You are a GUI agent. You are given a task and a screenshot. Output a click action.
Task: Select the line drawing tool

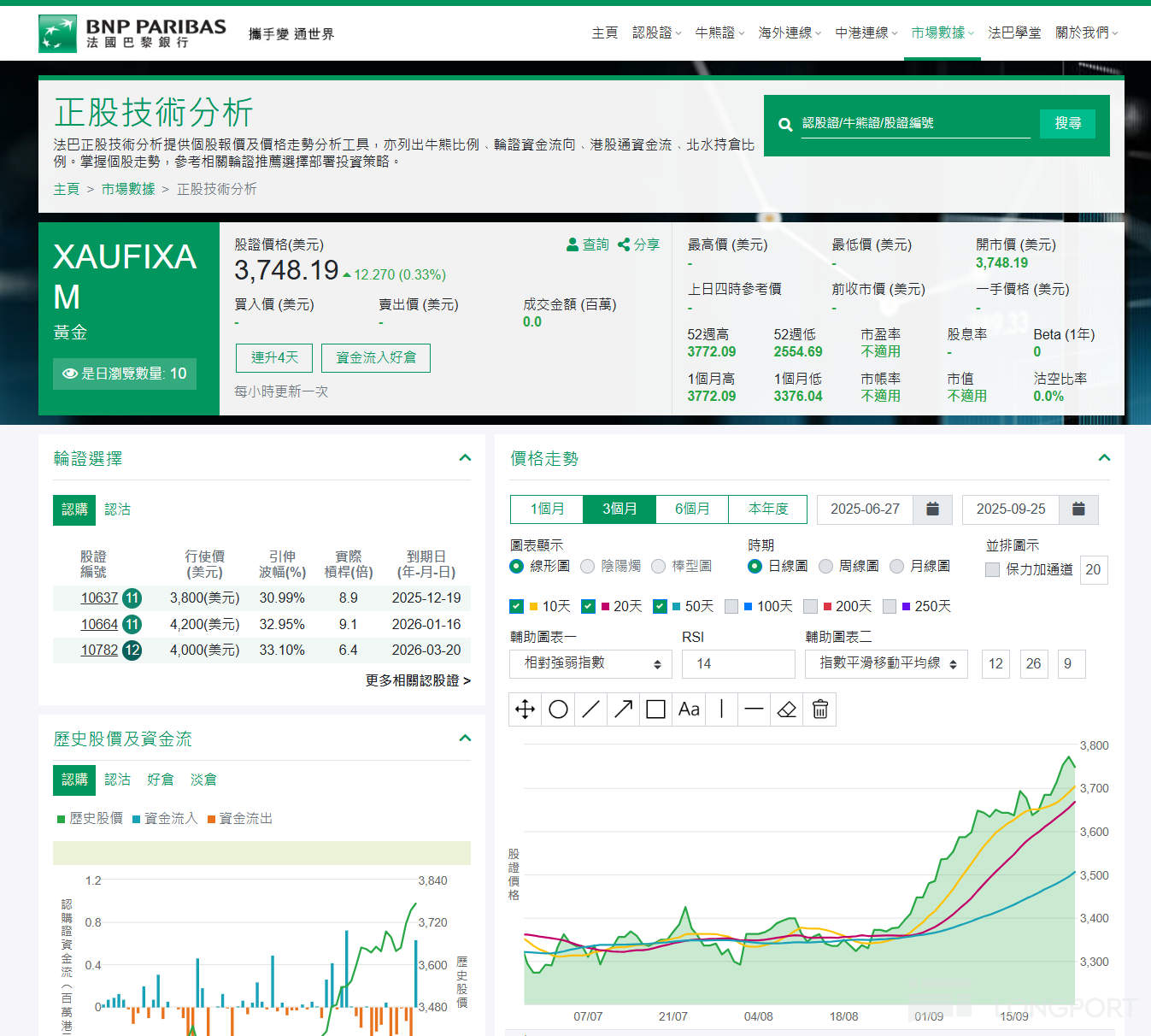point(590,709)
